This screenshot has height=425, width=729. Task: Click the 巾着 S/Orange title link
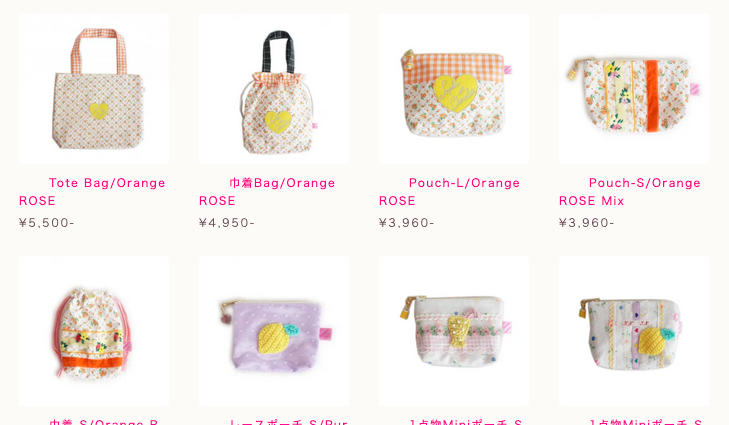(104, 422)
